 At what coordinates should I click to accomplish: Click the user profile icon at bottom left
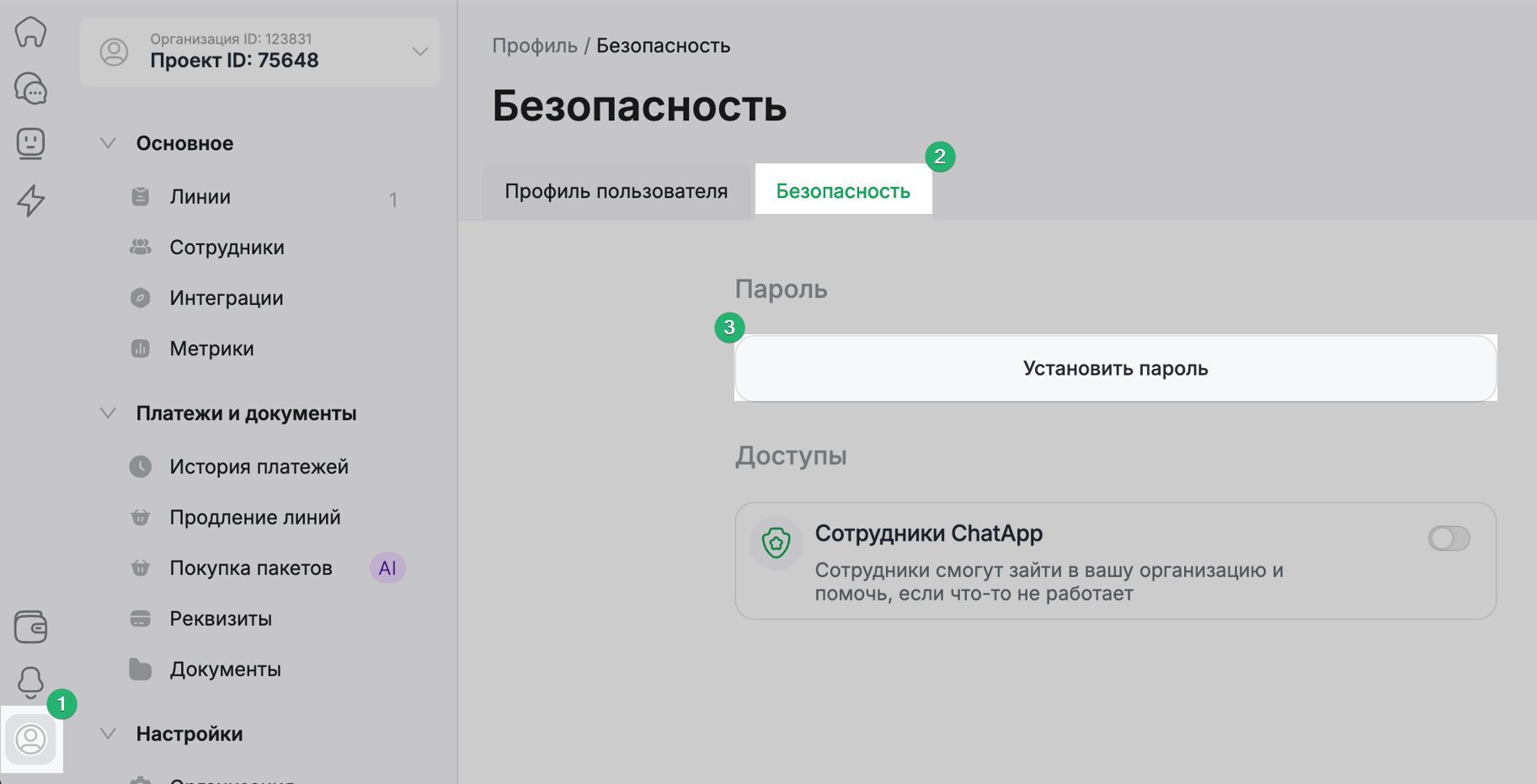click(x=31, y=739)
